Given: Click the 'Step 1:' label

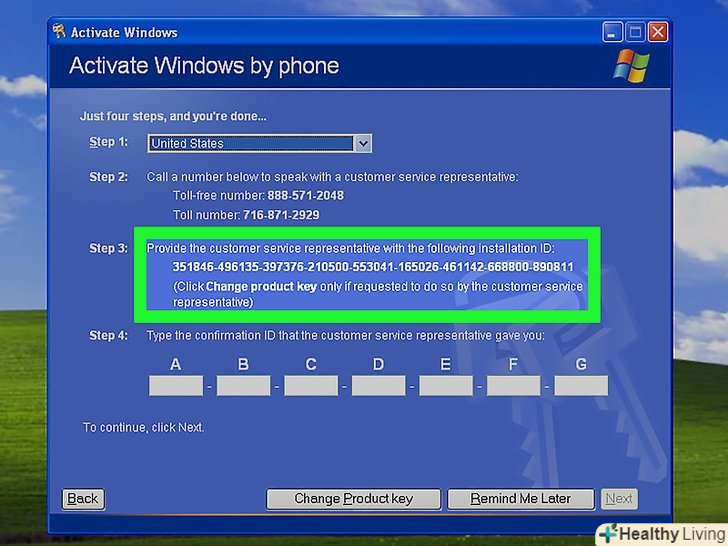Looking at the screenshot, I should point(108,142).
